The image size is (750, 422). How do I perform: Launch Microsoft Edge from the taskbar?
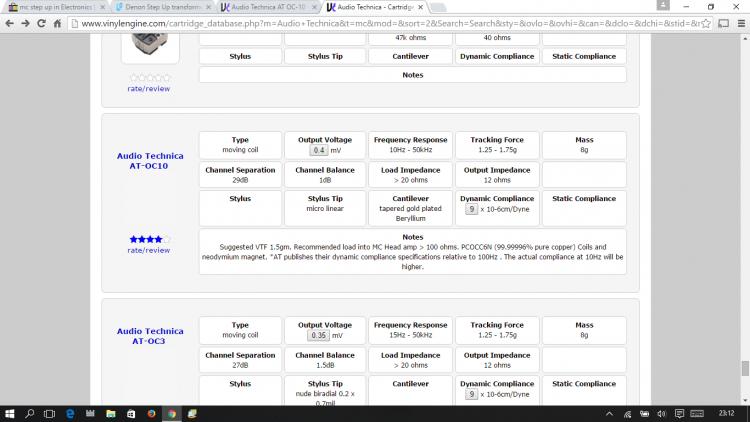(x=70, y=414)
